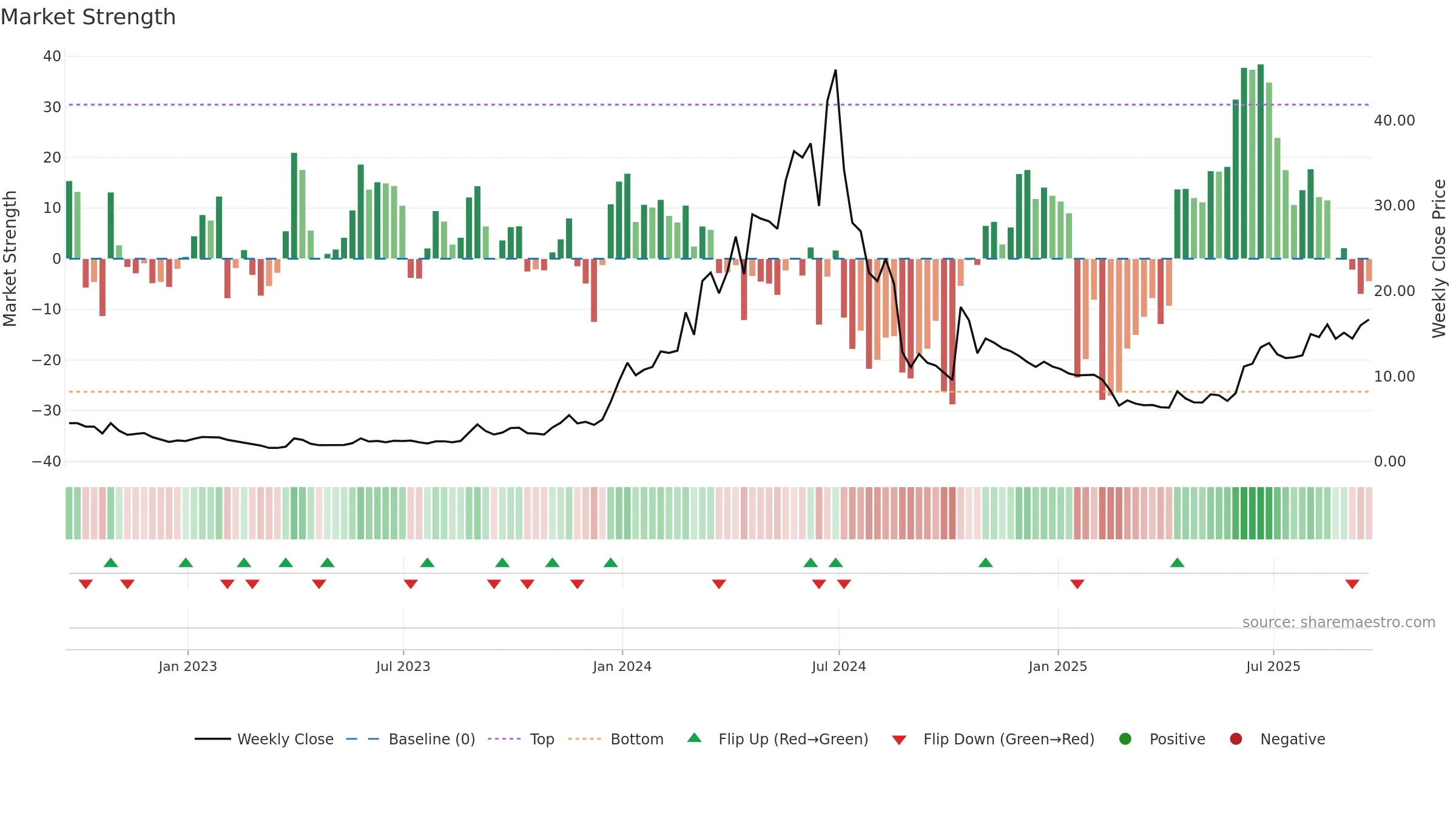1456x819 pixels.
Task: Click the −30 left axis value
Action: 47,411
